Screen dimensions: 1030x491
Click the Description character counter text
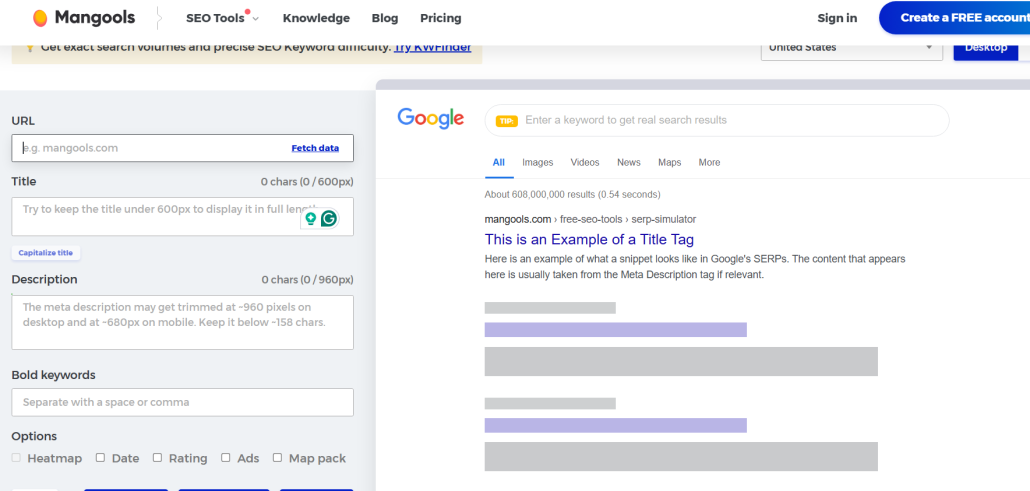point(307,280)
